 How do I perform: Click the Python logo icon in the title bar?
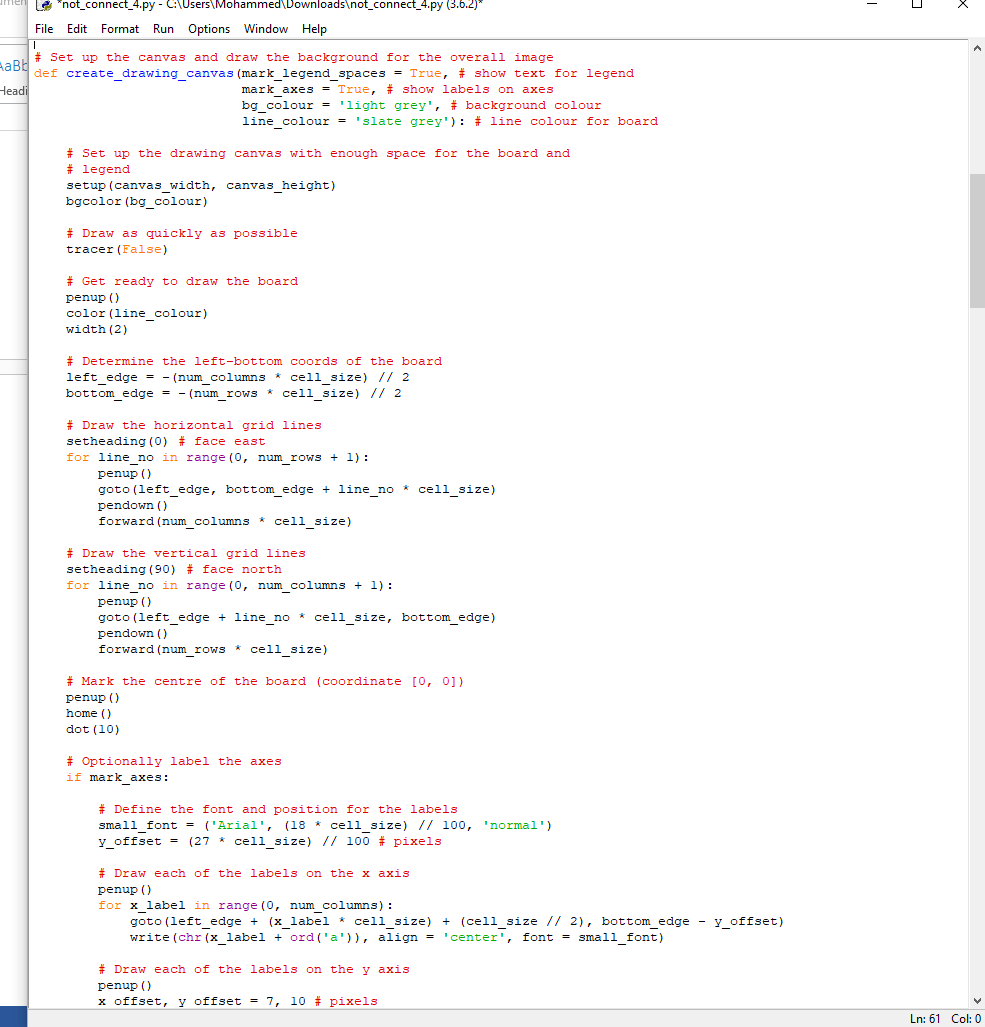tap(42, 6)
